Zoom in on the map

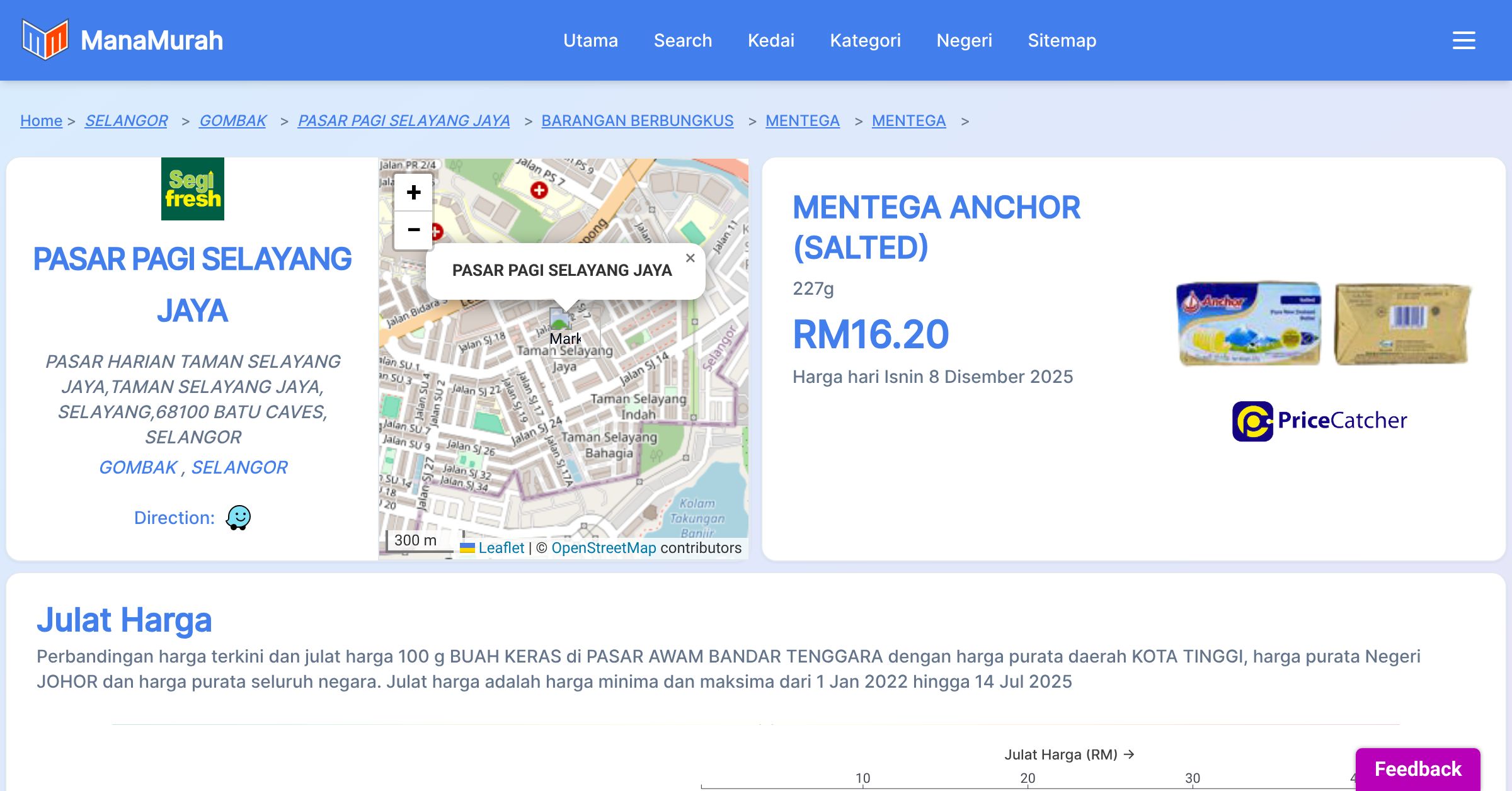pyautogui.click(x=413, y=192)
